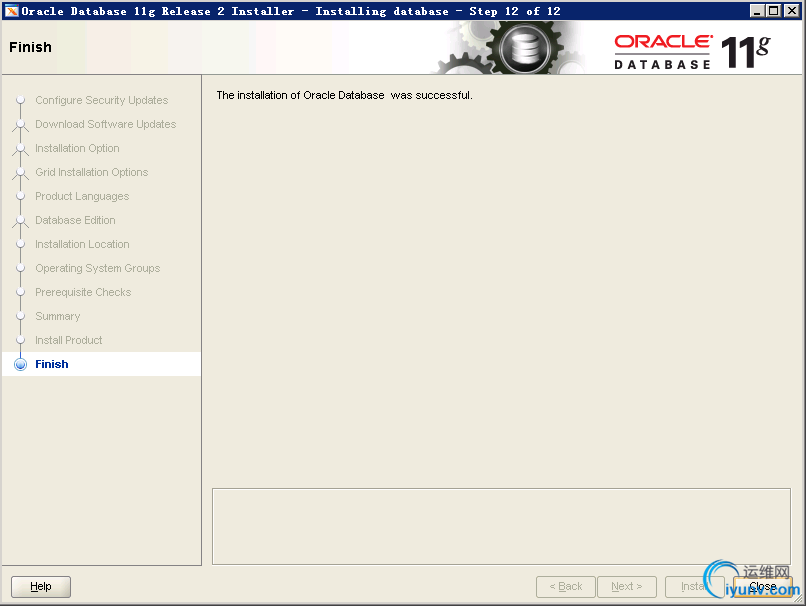Click the Finish heading text

click(x=30, y=47)
